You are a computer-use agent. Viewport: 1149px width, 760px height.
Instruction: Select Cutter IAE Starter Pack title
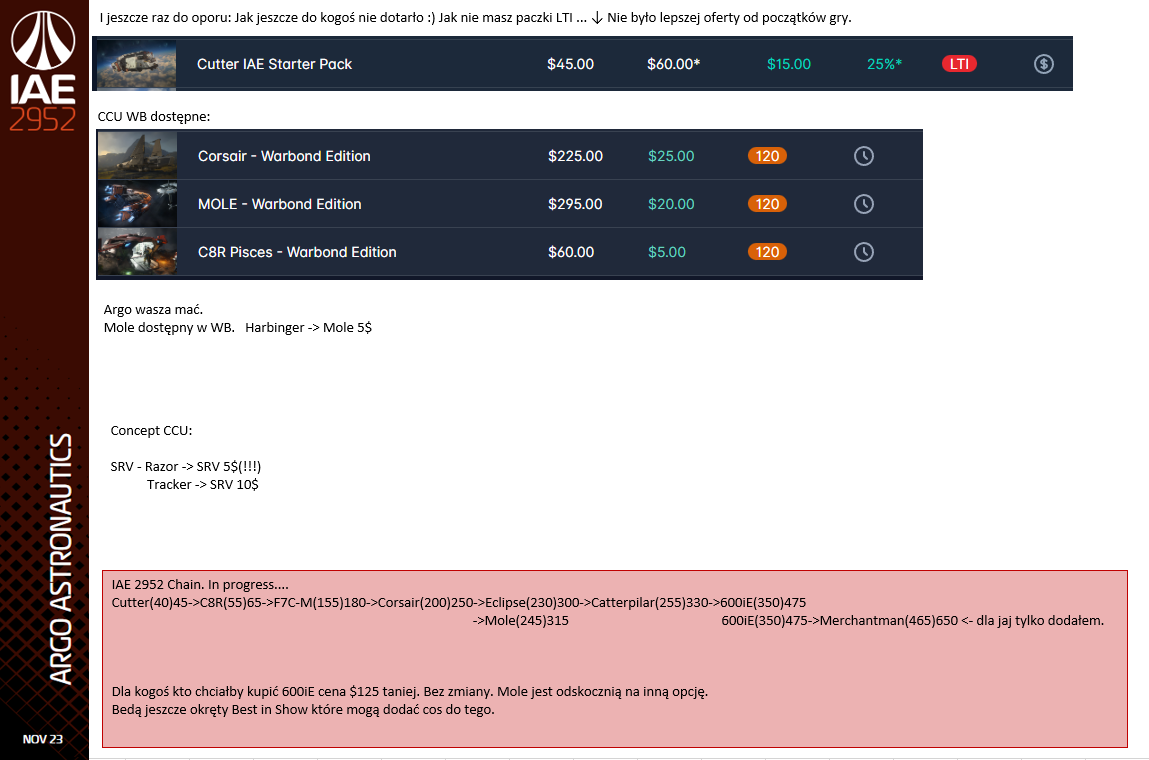[x=274, y=64]
